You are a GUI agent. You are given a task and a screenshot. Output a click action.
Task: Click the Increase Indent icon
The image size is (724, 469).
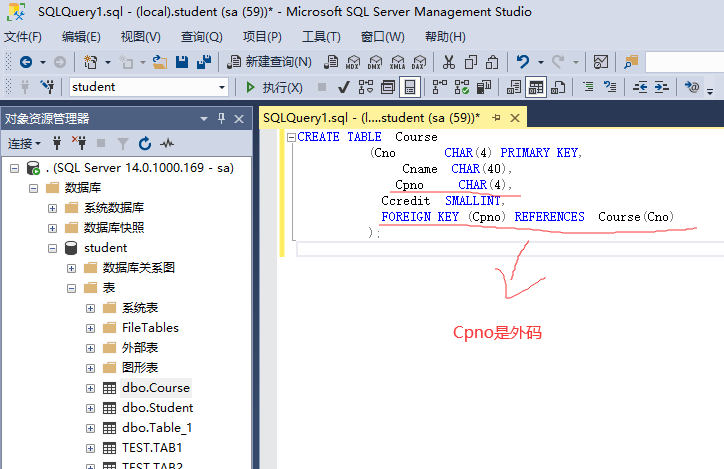[x=662, y=87]
